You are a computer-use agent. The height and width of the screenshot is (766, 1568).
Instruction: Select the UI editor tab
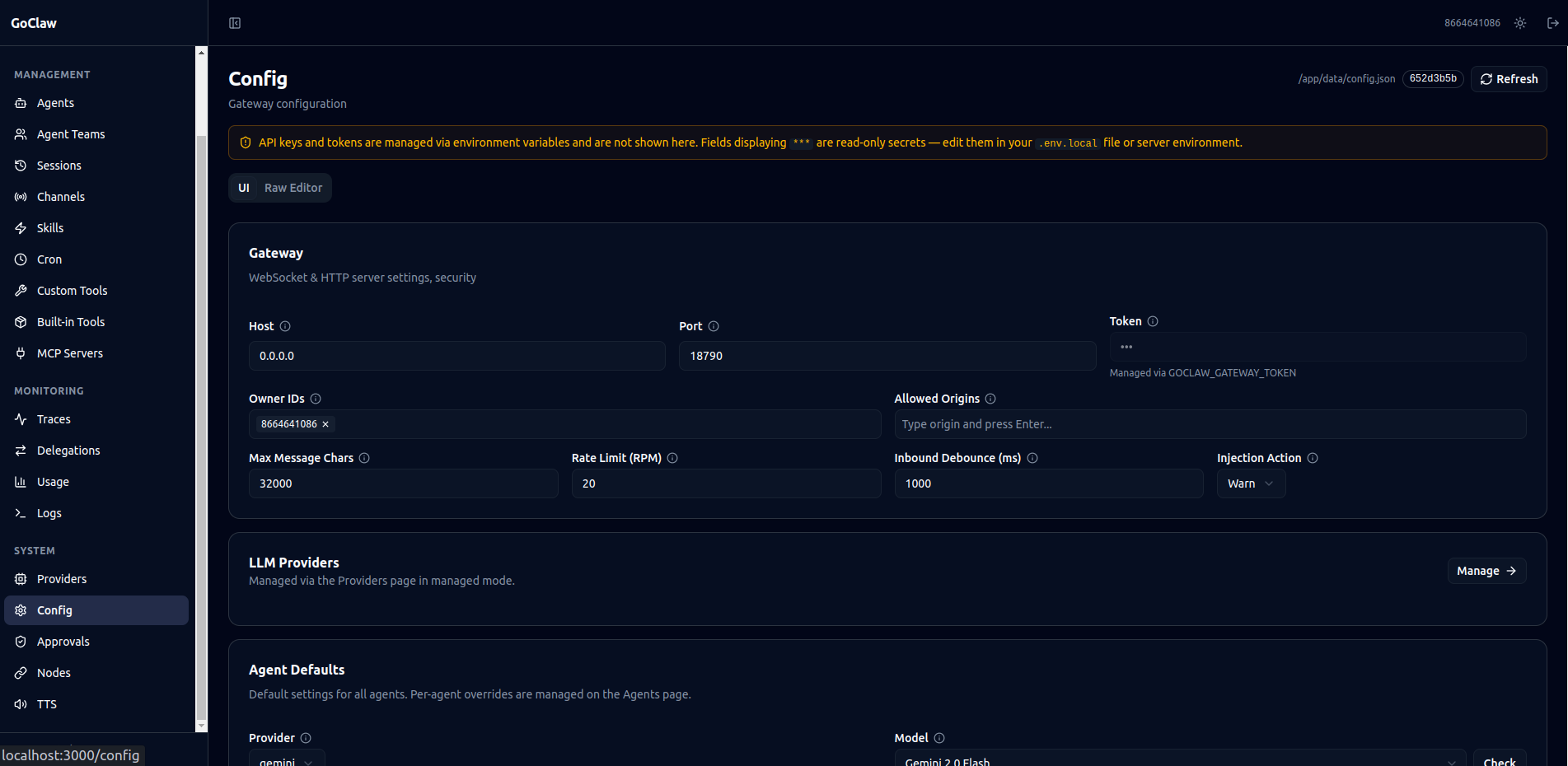244,187
